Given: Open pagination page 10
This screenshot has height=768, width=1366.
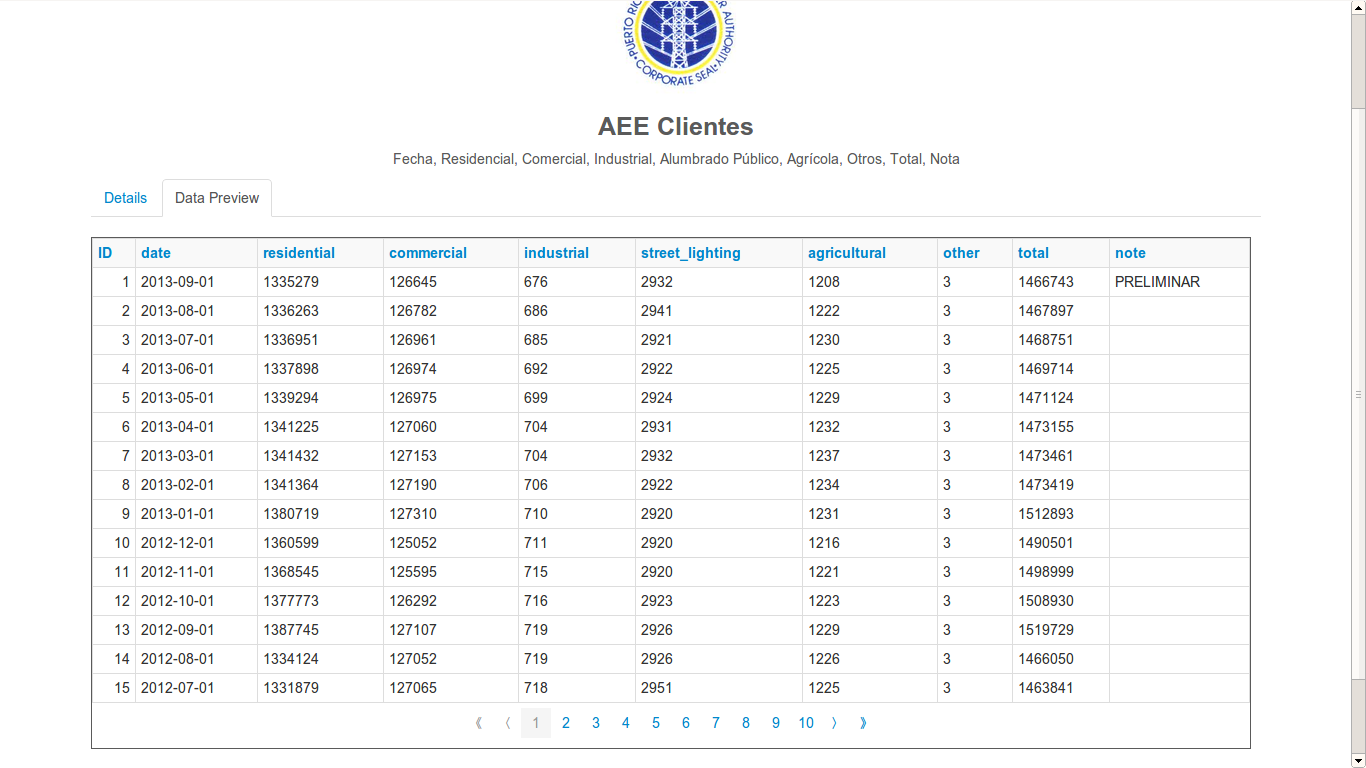Looking at the screenshot, I should click(x=806, y=723).
